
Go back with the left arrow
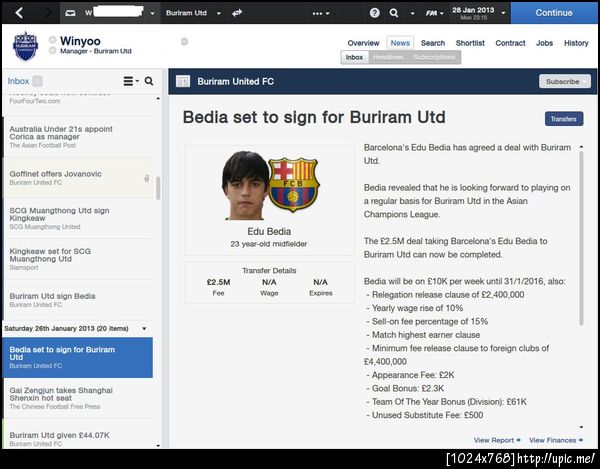pyautogui.click(x=19, y=13)
